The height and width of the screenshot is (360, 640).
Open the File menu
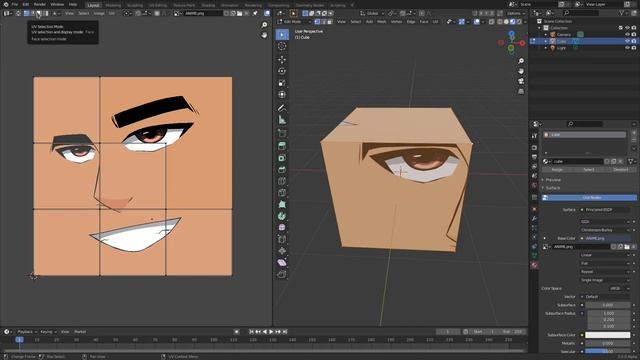[15, 4]
